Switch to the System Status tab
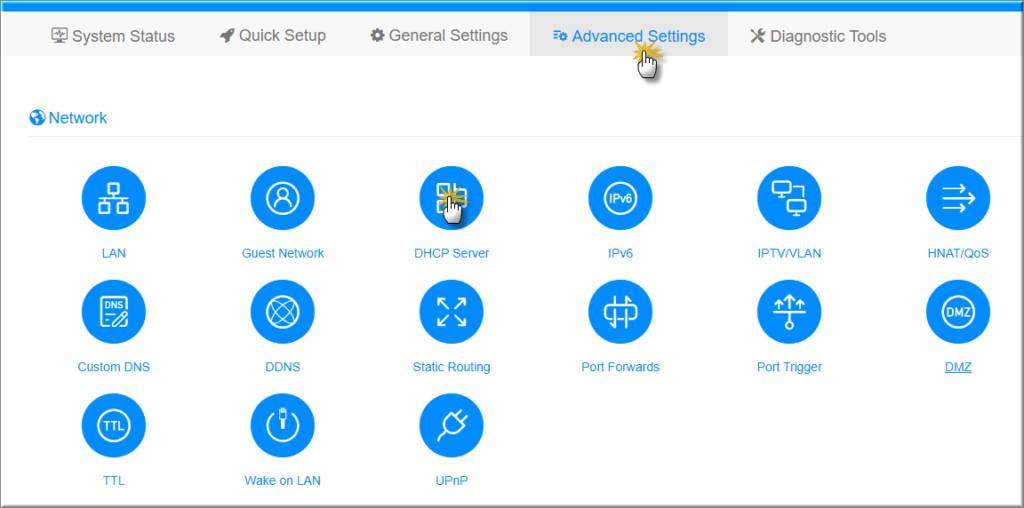Image resolution: width=1024 pixels, height=508 pixels. pyautogui.click(x=113, y=36)
